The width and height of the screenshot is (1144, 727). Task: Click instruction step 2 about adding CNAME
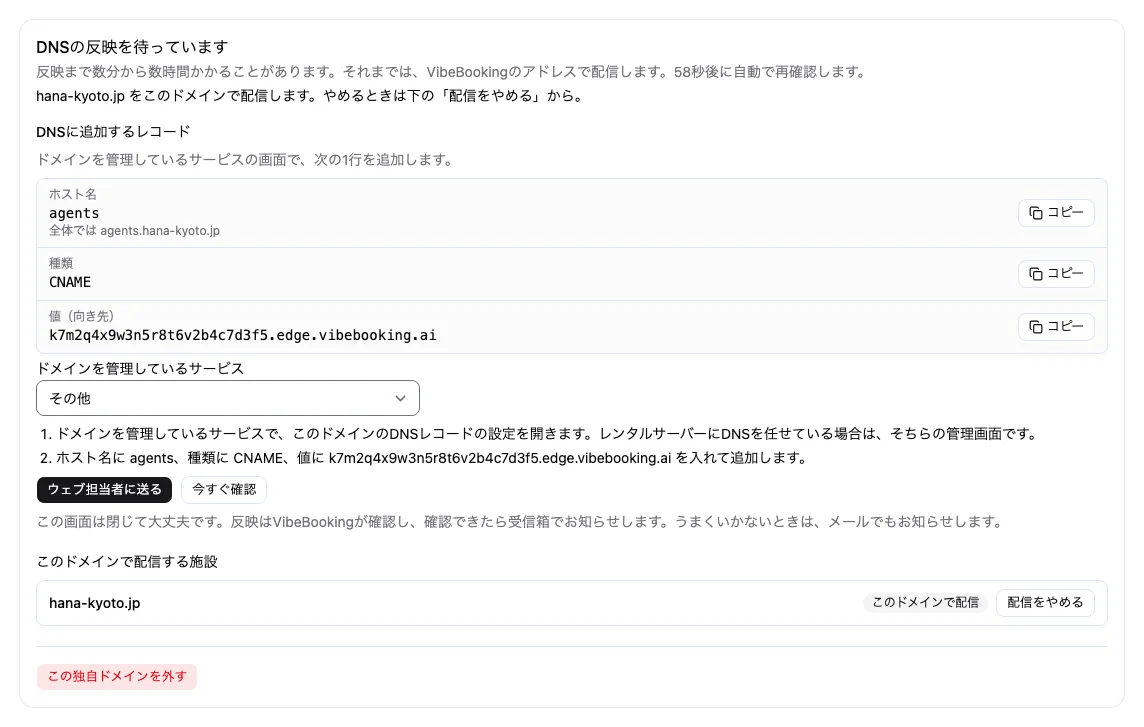coord(424,458)
